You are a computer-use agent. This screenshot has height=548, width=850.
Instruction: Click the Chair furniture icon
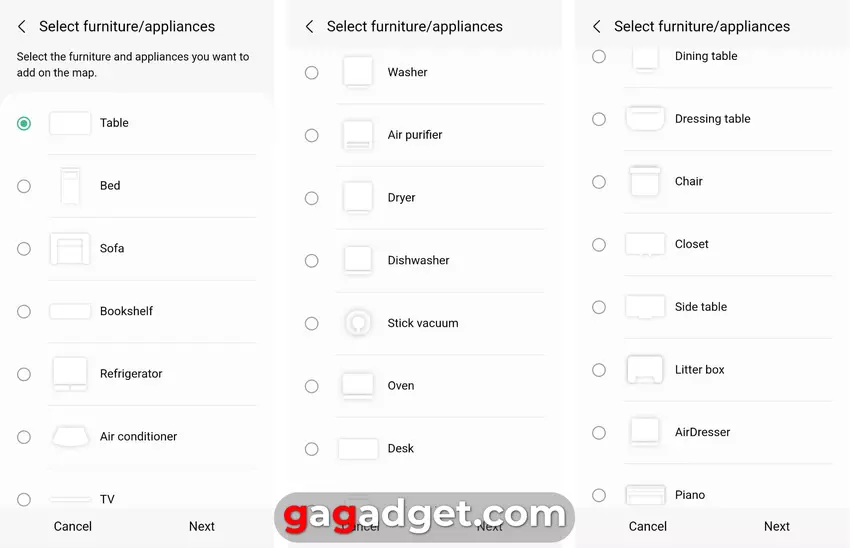click(x=645, y=182)
